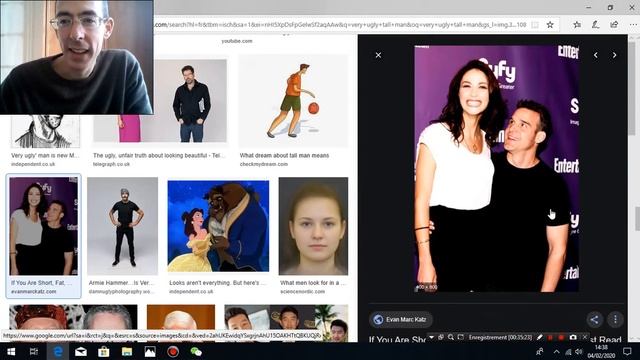This screenshot has height=360, width=640.
Task: Open WeChat on taskbar
Action: [196, 351]
